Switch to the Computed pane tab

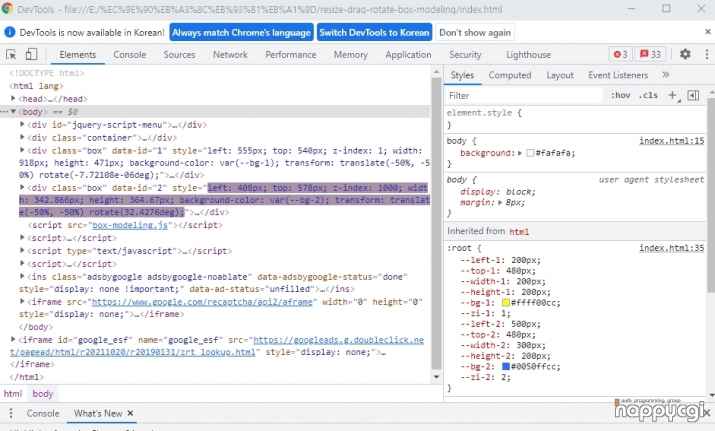(510, 75)
